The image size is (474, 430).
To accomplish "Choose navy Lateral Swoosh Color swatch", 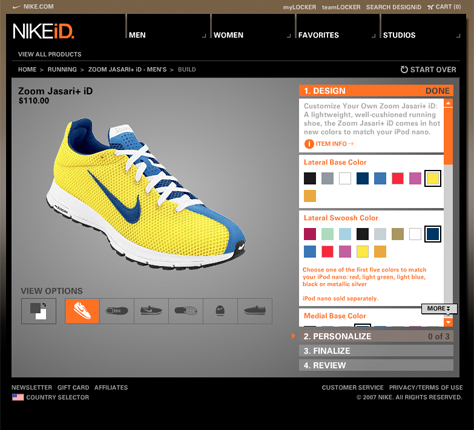I will [x=433, y=234].
